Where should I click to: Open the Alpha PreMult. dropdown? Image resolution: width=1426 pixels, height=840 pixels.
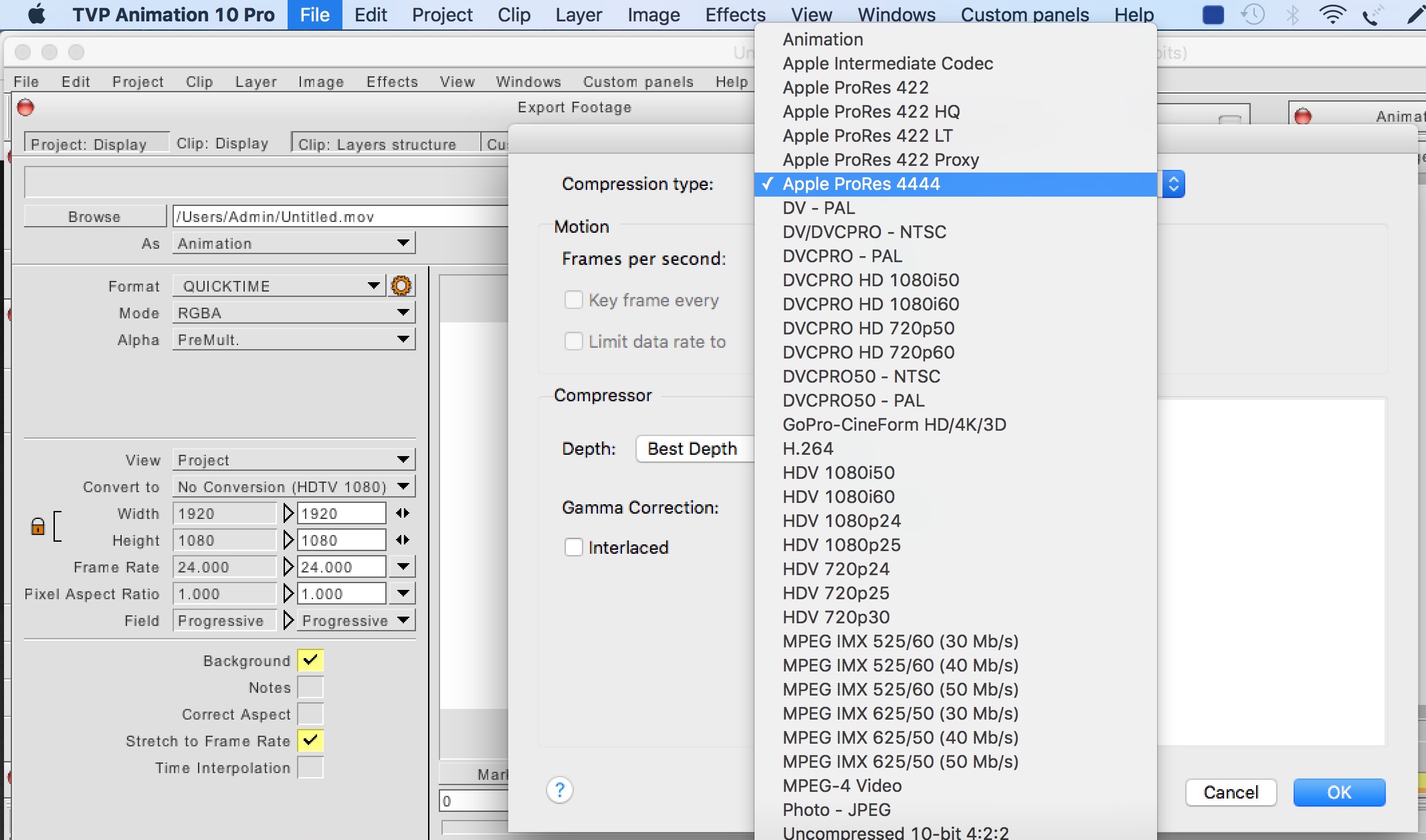(x=294, y=339)
